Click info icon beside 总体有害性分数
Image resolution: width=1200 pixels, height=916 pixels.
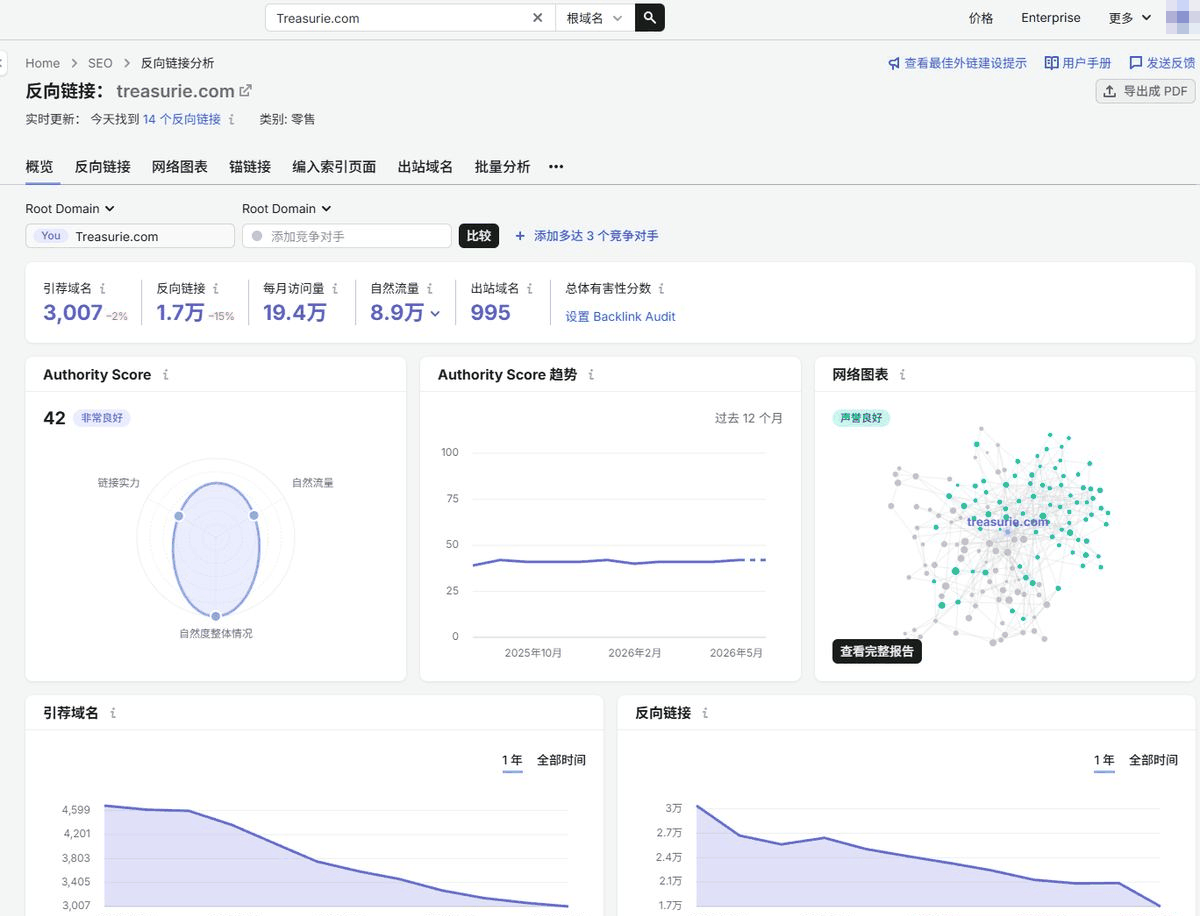[x=662, y=288]
